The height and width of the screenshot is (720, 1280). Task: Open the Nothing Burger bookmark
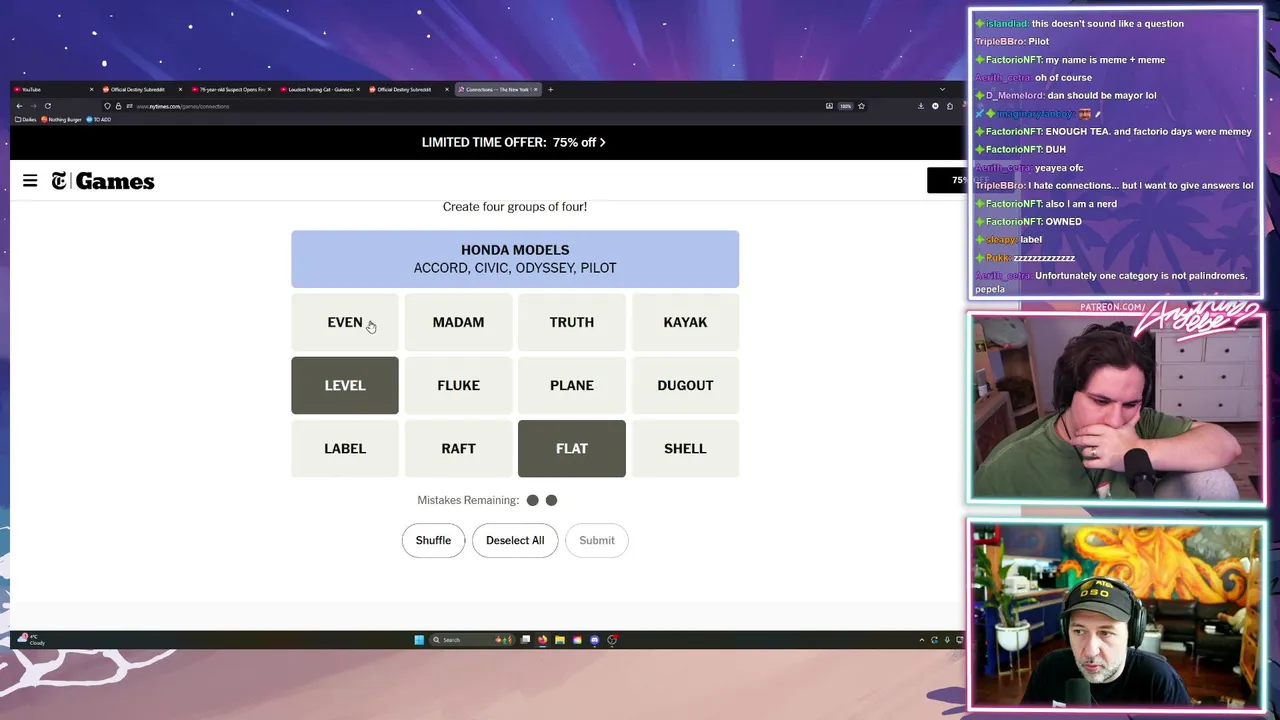61,119
